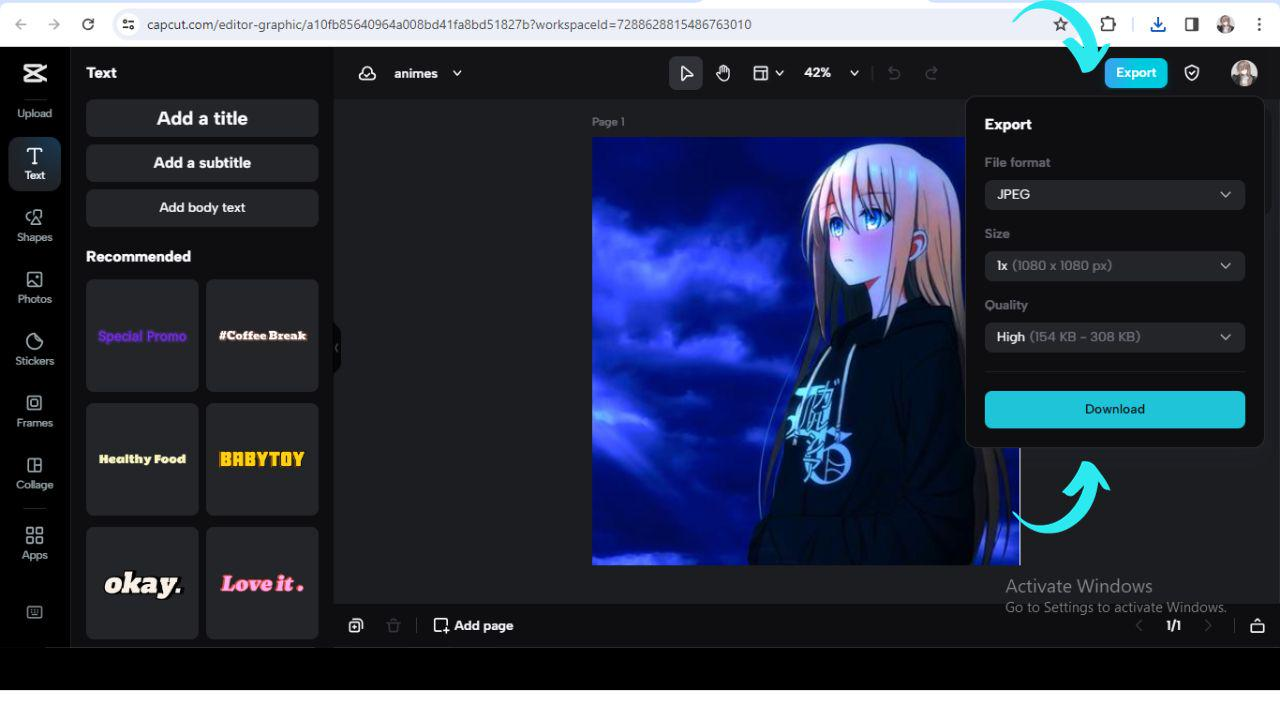
Task: Click the undo arrow icon
Action: coord(894,72)
